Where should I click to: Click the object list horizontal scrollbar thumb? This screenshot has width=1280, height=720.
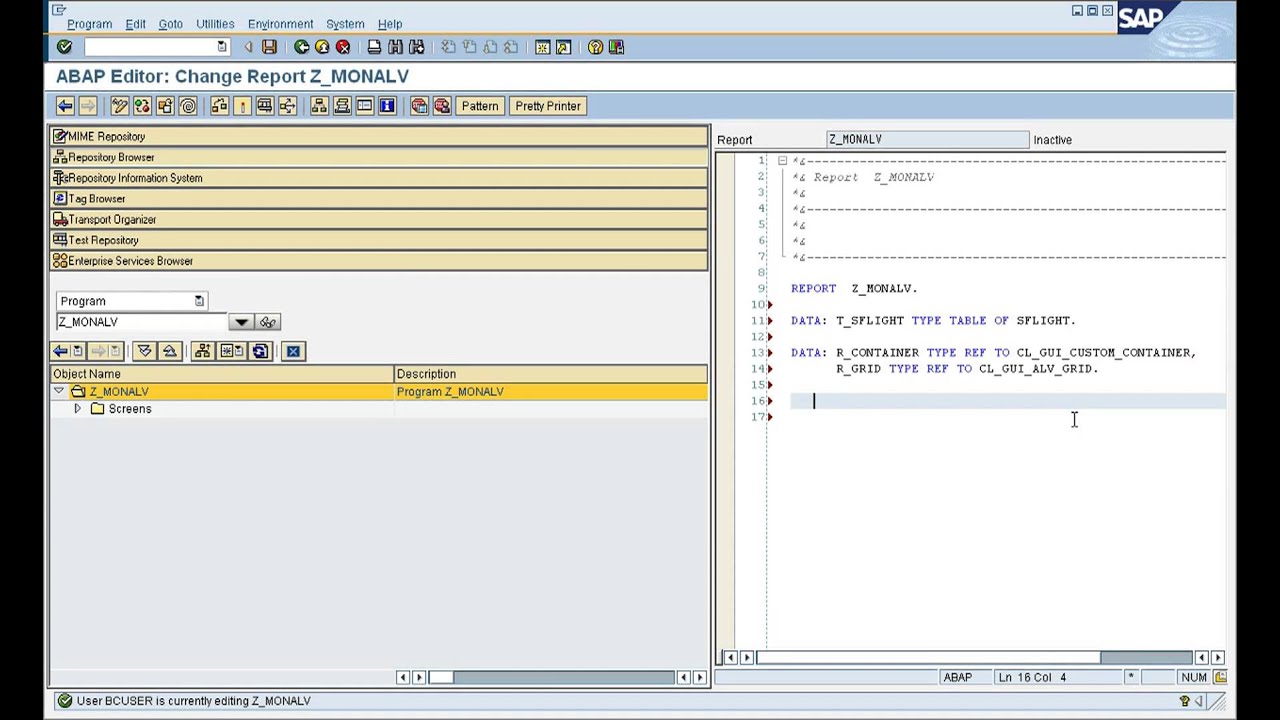[441, 678]
